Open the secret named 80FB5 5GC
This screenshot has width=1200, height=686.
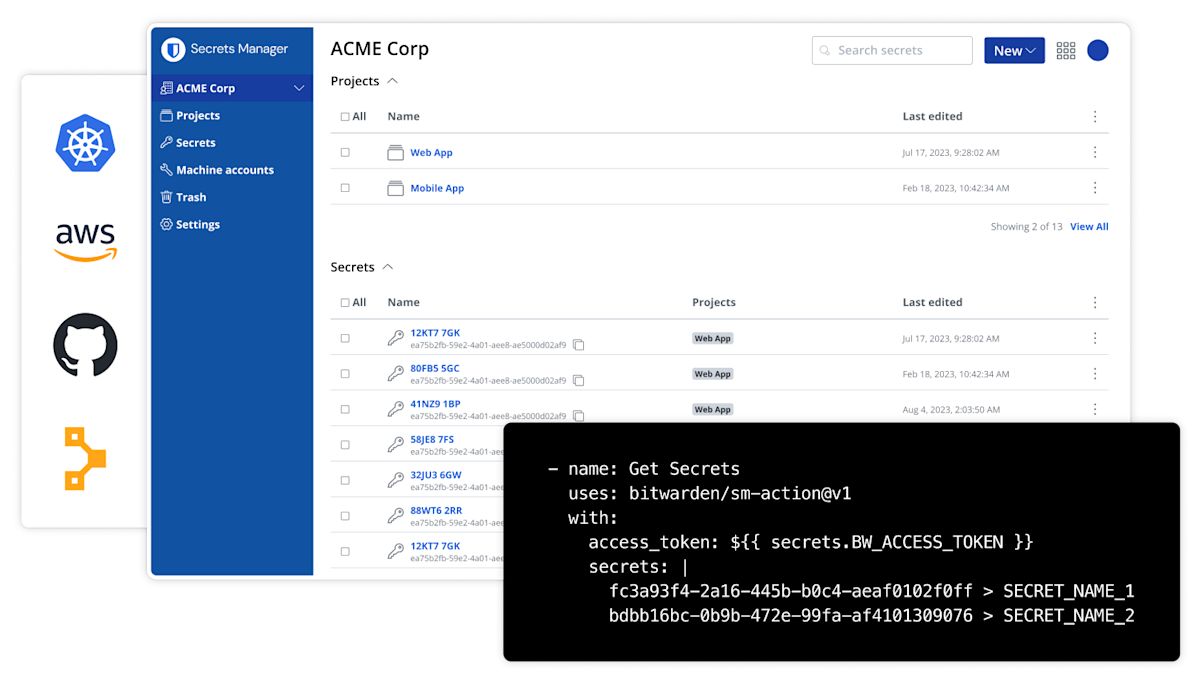point(435,368)
